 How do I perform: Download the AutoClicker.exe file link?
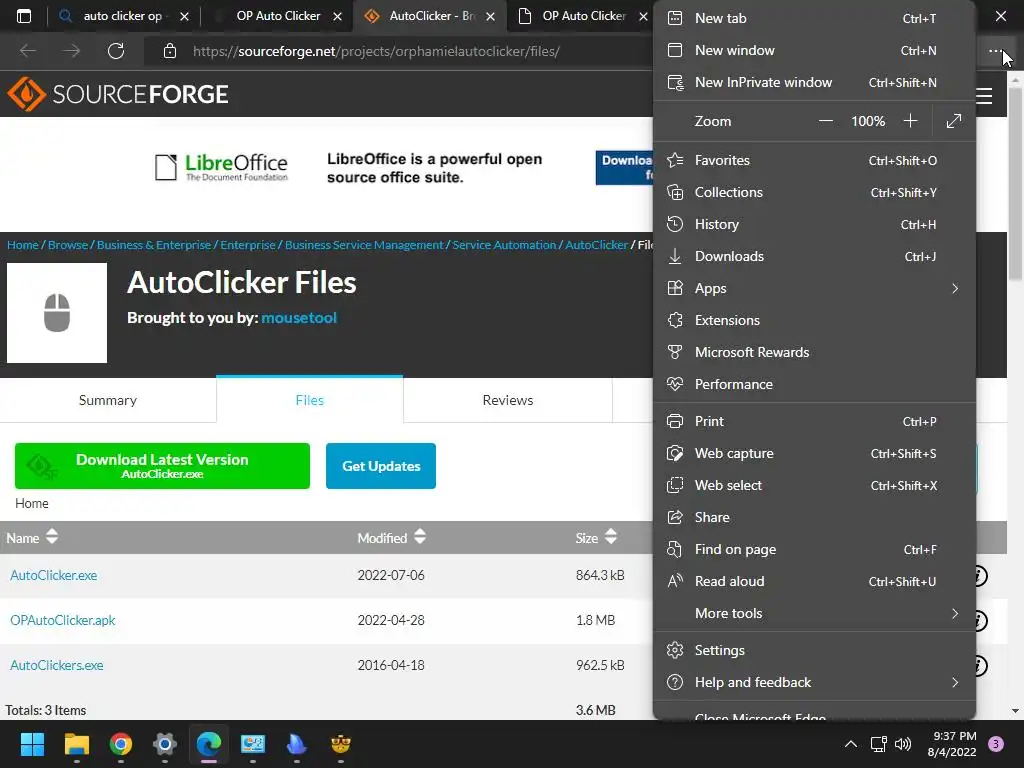click(x=54, y=575)
